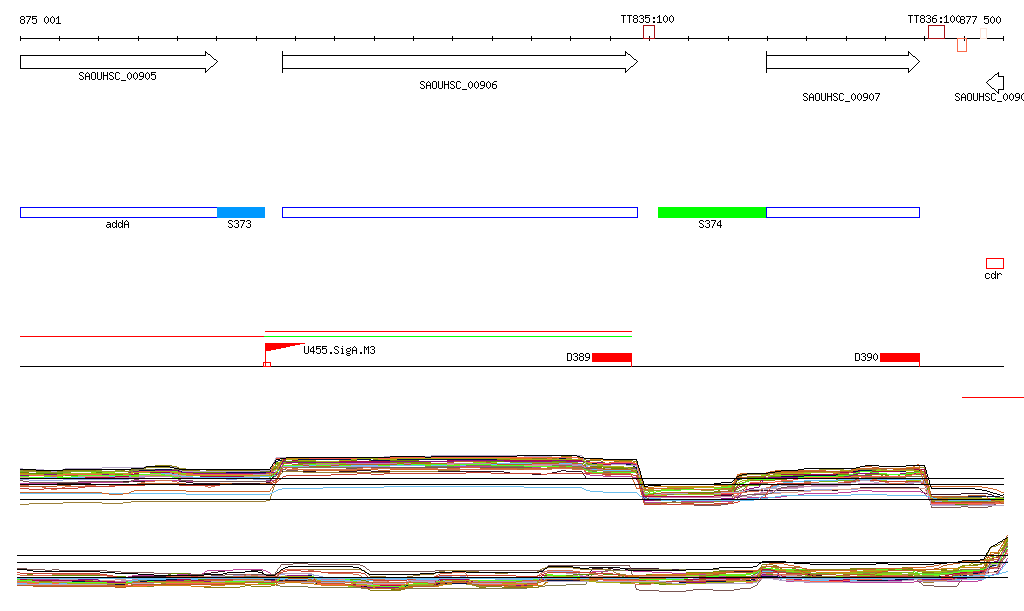
Task: Click the S374 label
Action: pyautogui.click(x=710, y=225)
